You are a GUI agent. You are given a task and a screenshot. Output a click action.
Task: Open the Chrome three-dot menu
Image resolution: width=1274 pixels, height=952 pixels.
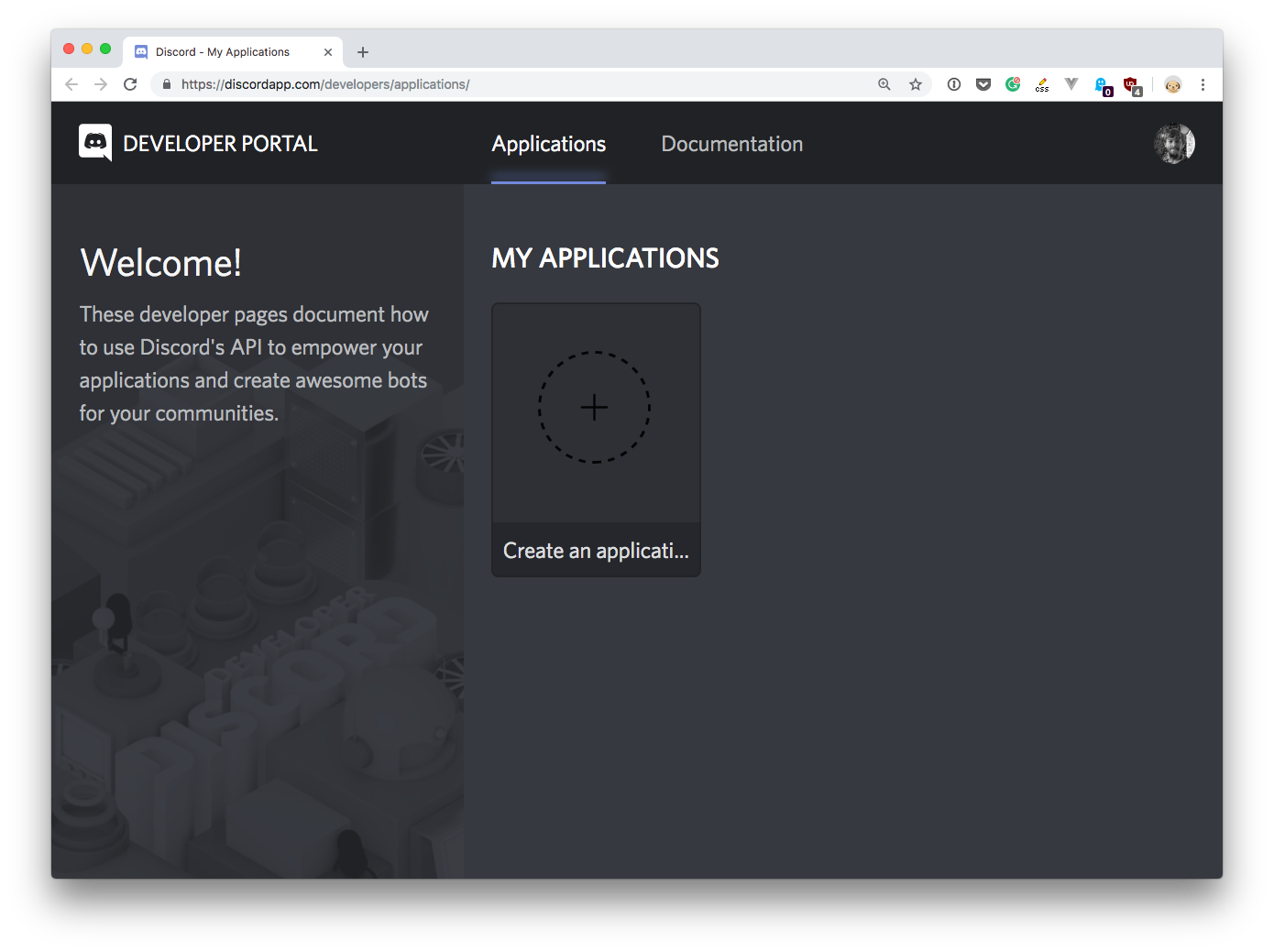pyautogui.click(x=1203, y=84)
